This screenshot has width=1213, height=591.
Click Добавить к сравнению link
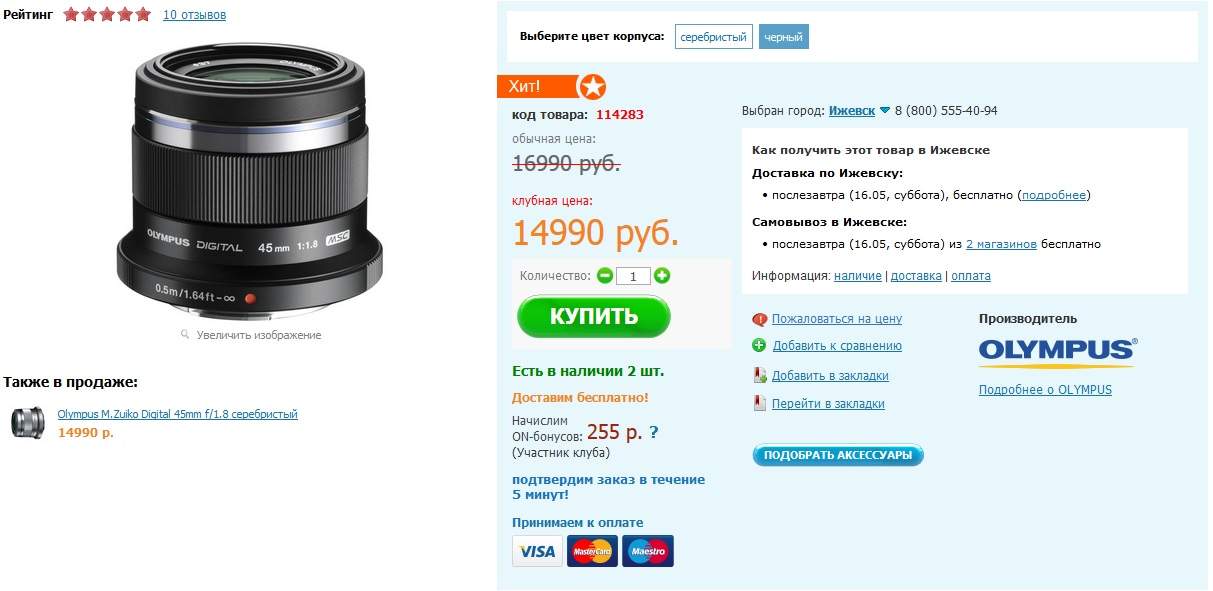point(837,346)
